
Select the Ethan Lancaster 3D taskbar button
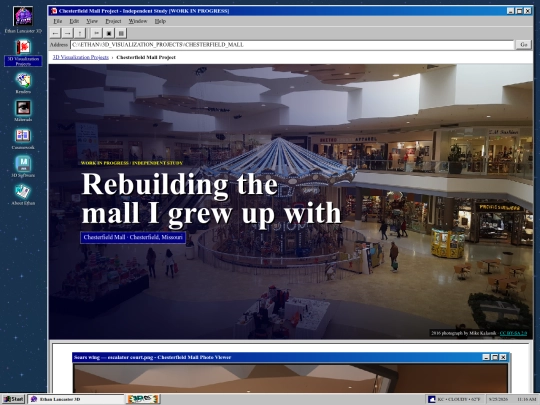(x=76, y=399)
